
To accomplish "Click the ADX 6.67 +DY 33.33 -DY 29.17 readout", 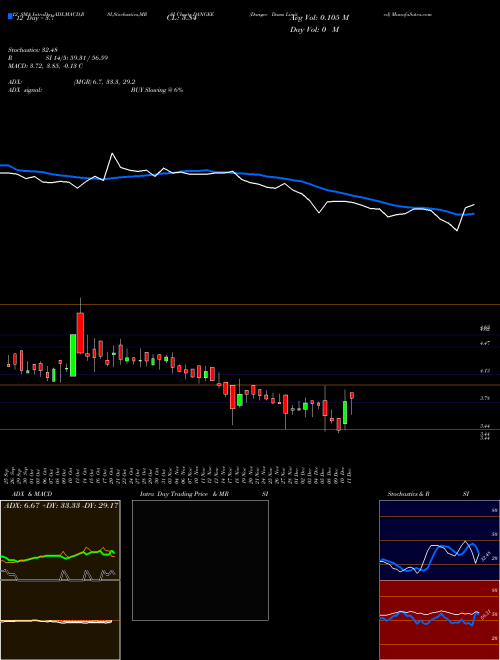I will pos(61,506).
